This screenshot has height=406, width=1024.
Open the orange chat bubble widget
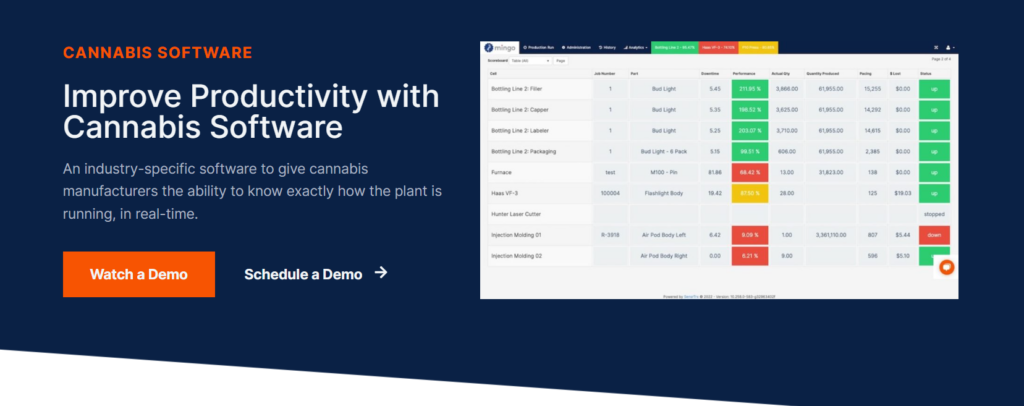click(x=946, y=267)
